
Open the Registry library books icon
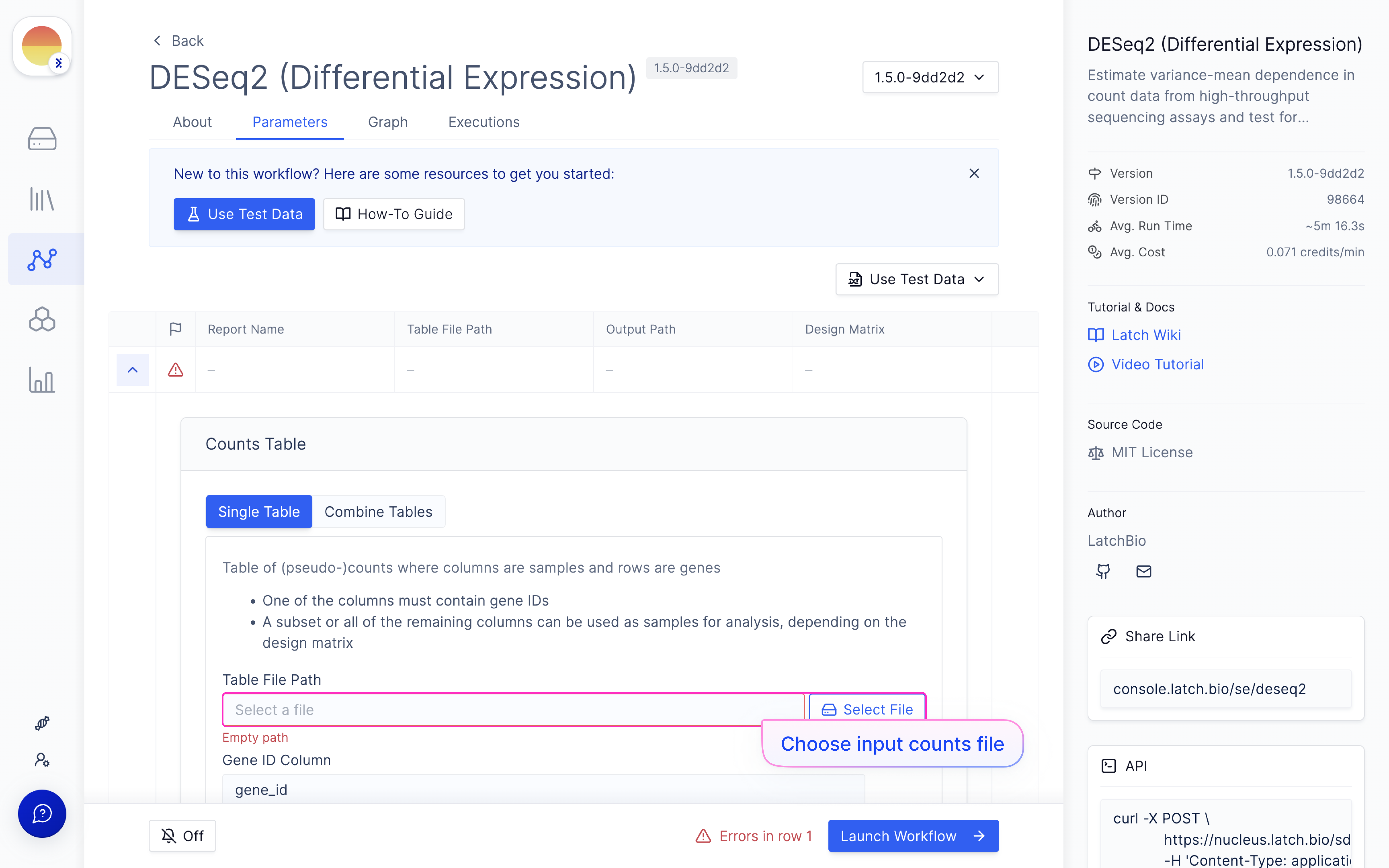point(42,199)
